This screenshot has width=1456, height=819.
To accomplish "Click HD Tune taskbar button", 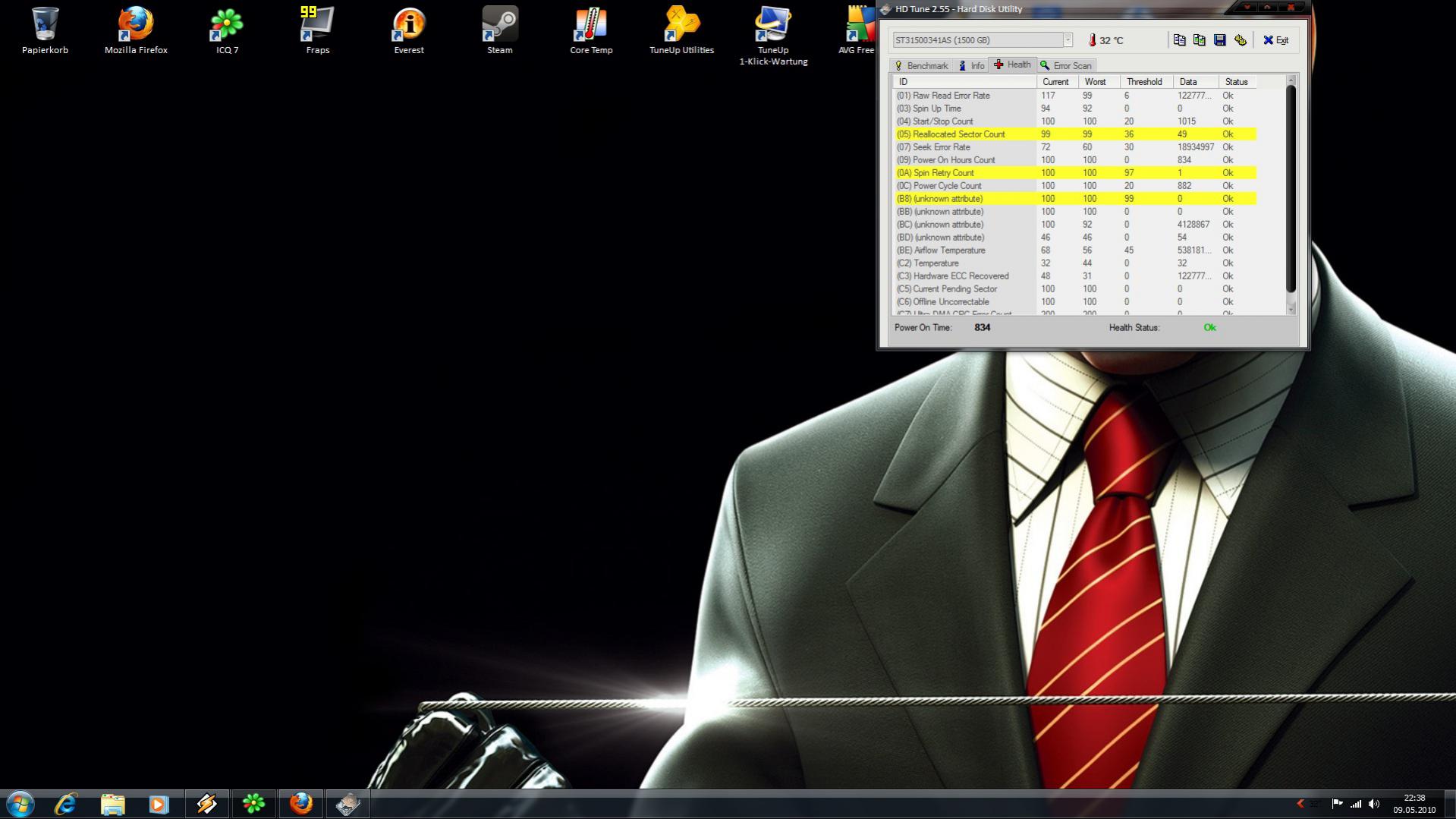I will [347, 804].
